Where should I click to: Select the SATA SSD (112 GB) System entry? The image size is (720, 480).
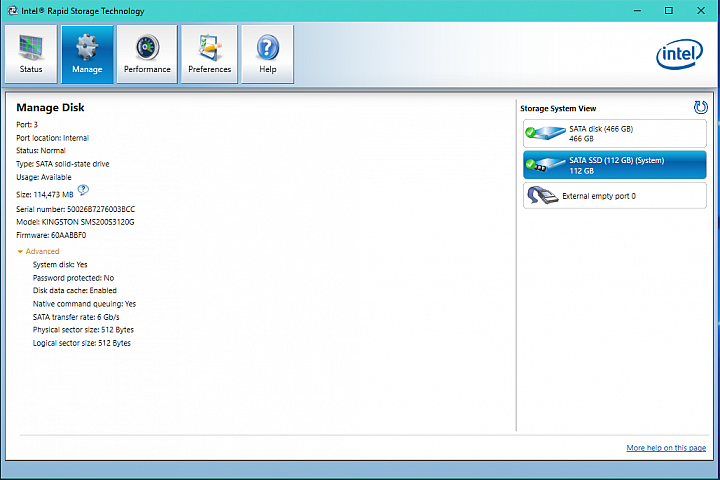click(x=614, y=165)
